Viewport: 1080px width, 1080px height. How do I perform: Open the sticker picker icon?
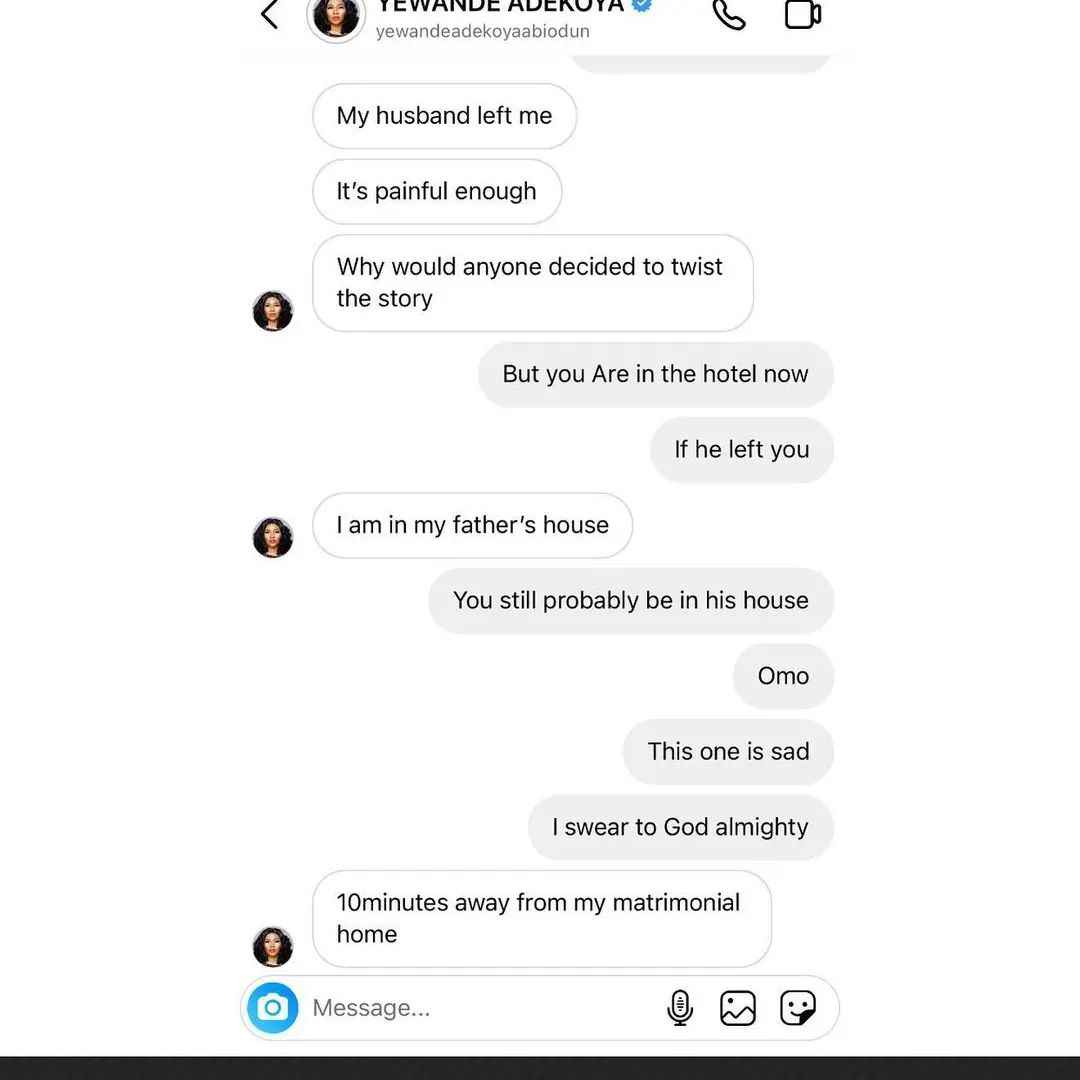(798, 1008)
